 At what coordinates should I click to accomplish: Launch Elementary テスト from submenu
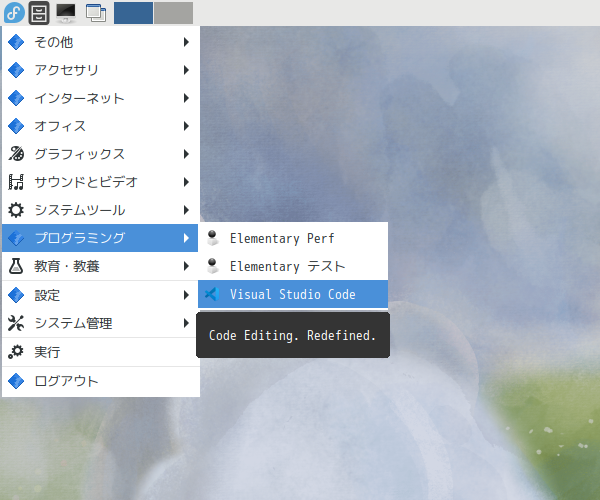click(293, 266)
